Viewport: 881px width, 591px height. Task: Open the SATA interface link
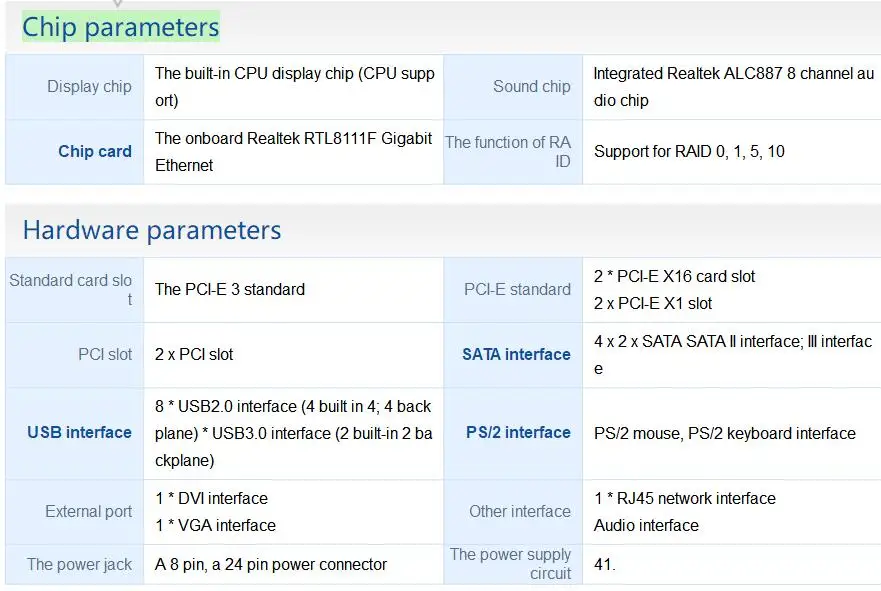click(x=516, y=354)
